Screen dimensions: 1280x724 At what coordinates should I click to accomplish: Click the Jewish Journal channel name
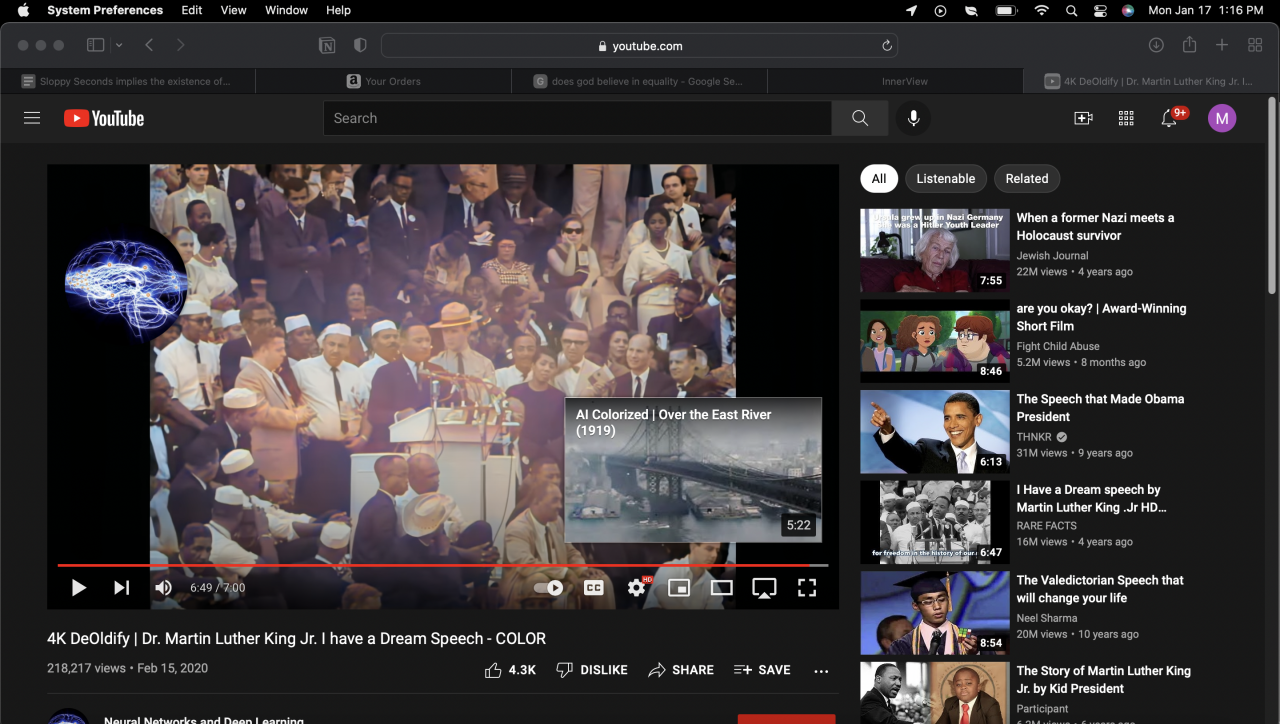(x=1052, y=256)
